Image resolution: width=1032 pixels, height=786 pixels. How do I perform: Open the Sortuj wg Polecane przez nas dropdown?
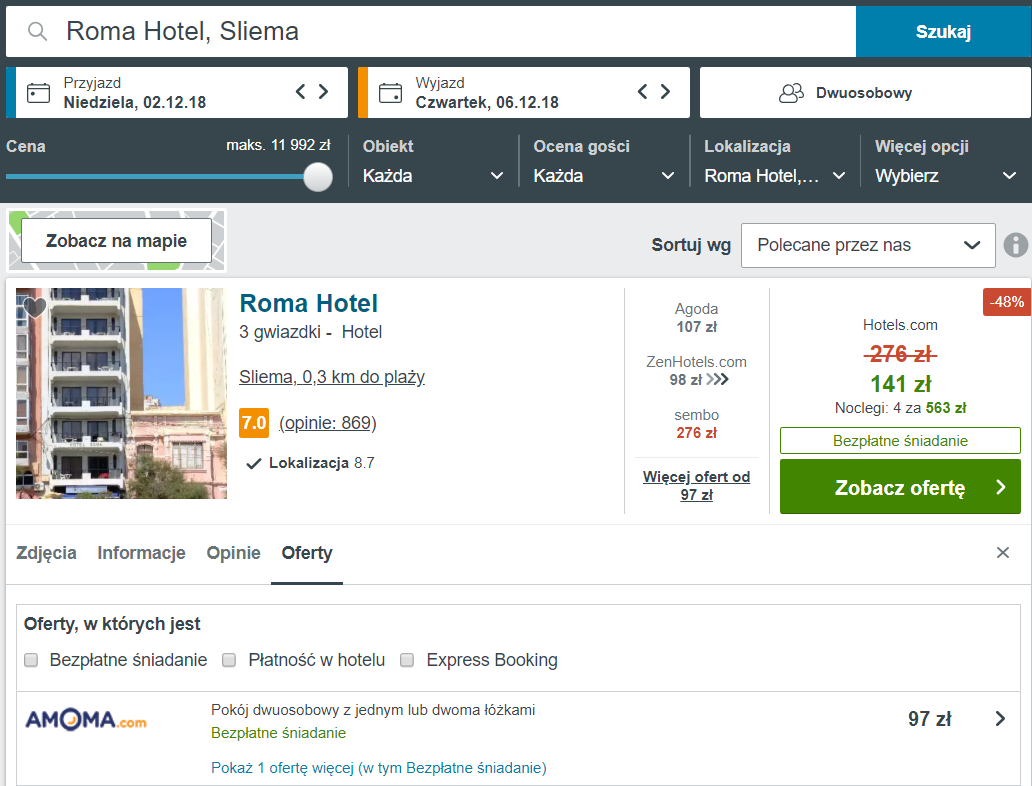(x=868, y=245)
